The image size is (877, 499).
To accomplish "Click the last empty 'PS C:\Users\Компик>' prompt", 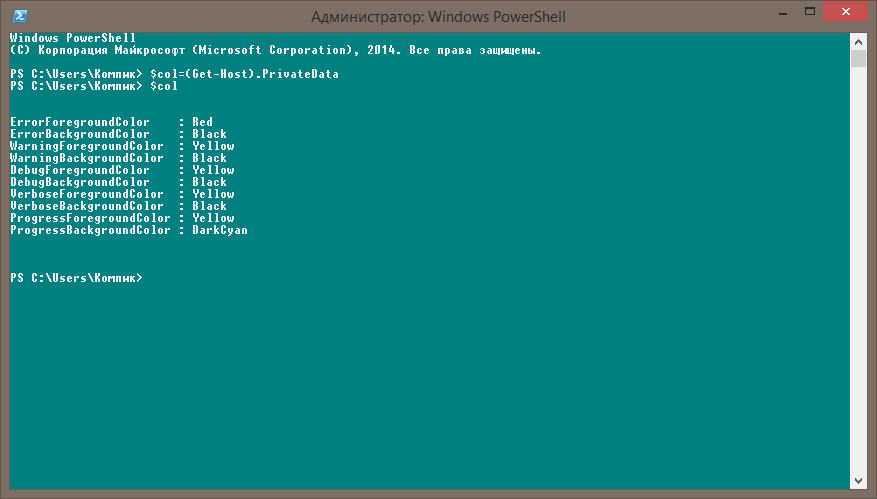I will [77, 278].
